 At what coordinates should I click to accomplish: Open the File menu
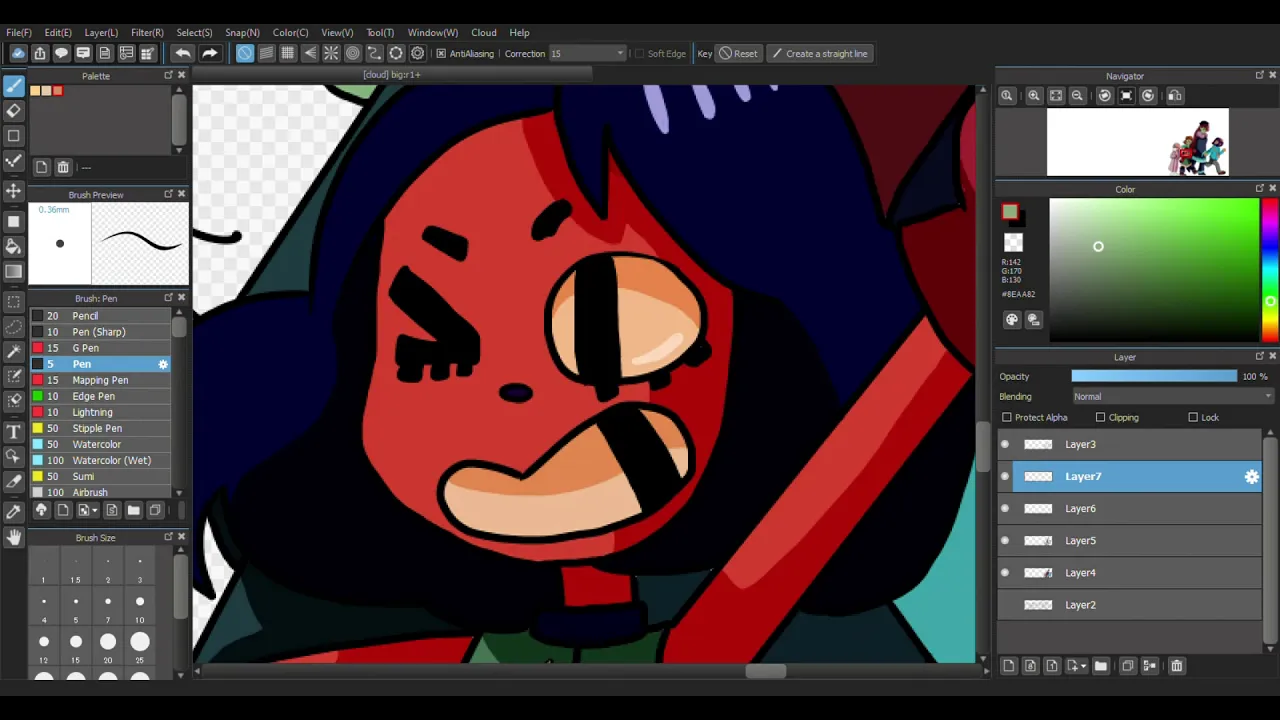click(18, 32)
